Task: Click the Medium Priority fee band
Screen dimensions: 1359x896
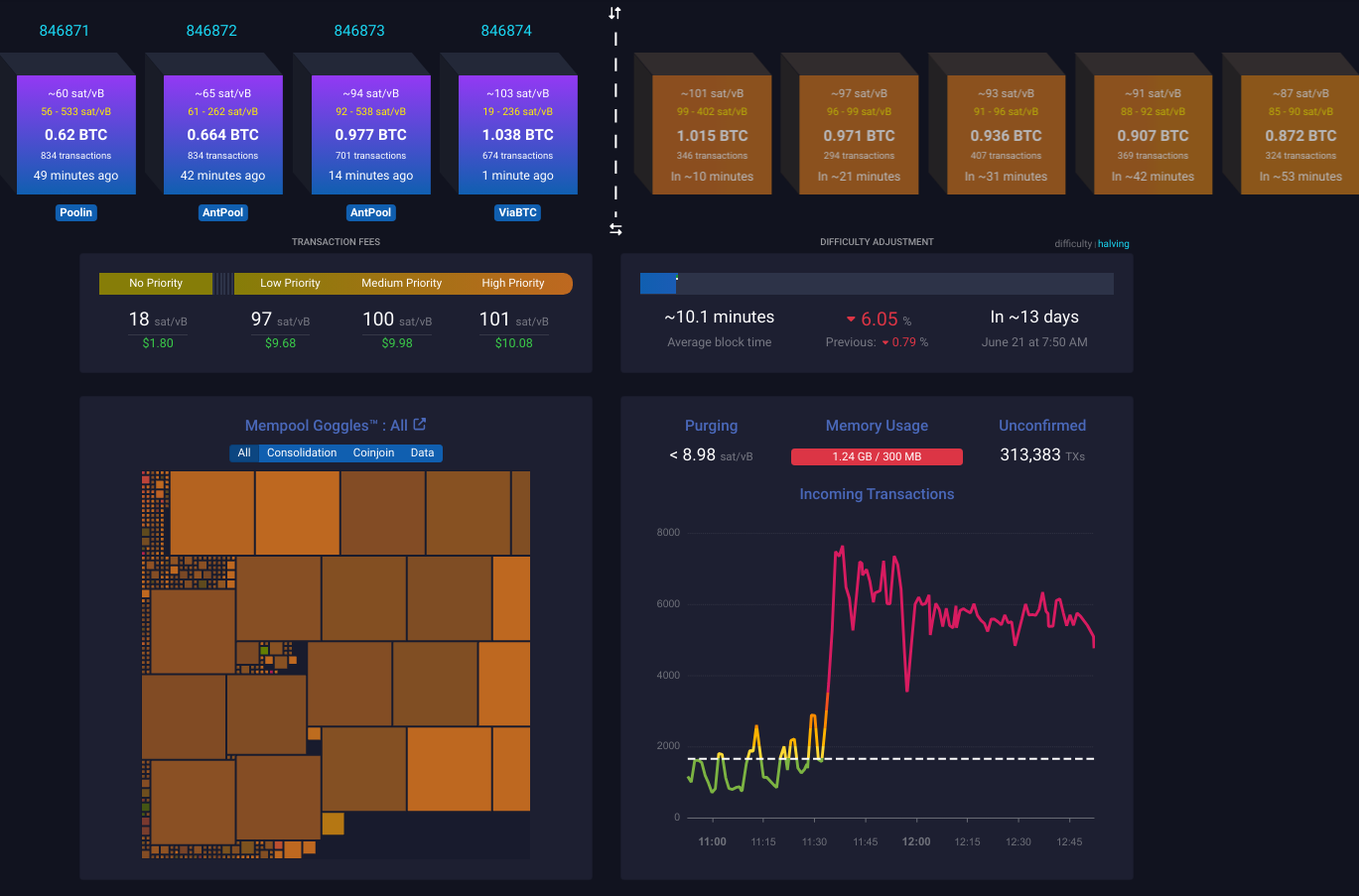Action: click(x=402, y=284)
